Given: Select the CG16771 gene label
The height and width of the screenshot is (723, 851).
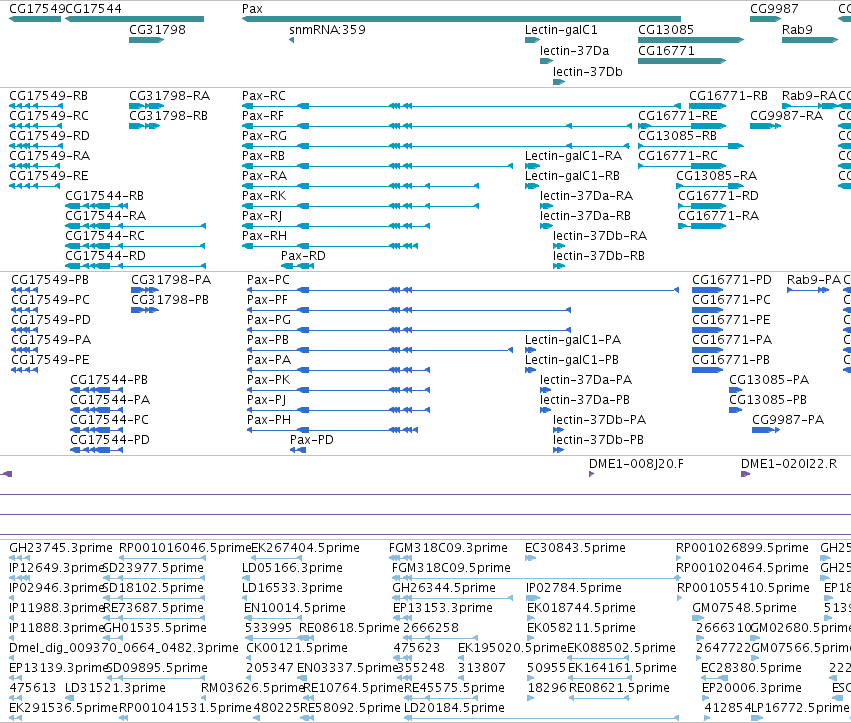Looking at the screenshot, I should pos(666,51).
